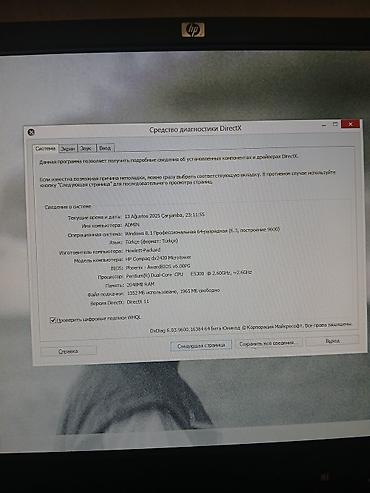370x493 pixels.
Task: Open the Экран tab
Action: [x=68, y=149]
